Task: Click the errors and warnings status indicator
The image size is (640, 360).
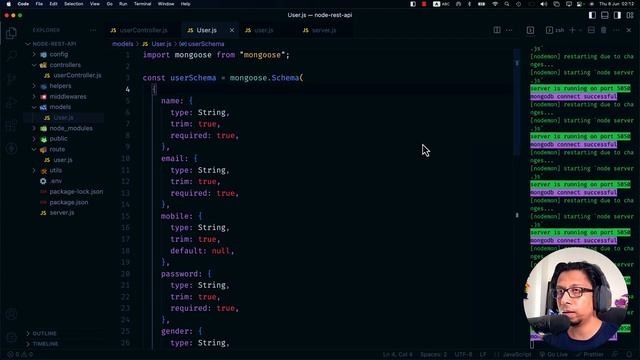Action: tap(20, 355)
